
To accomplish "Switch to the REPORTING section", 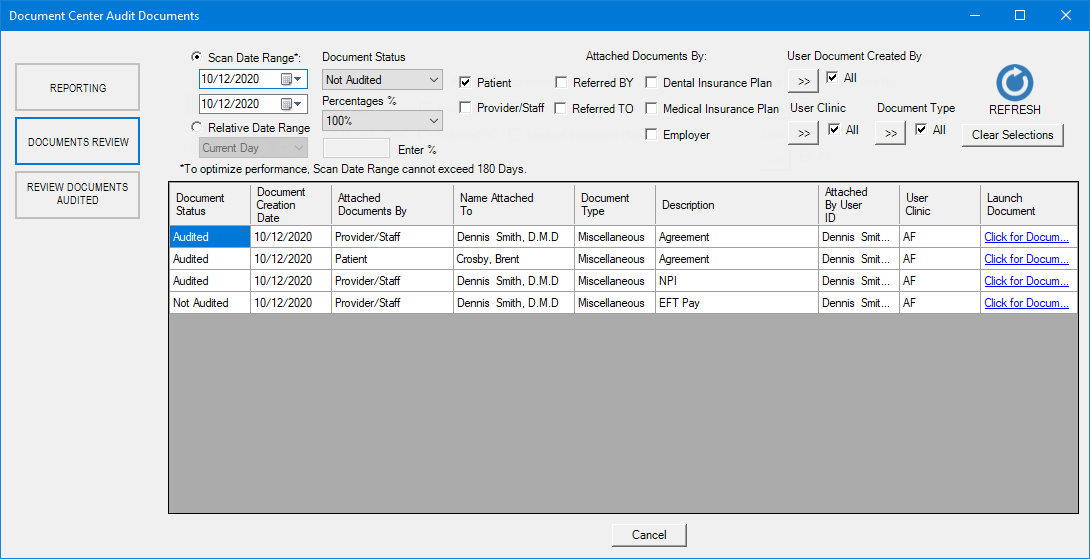I will coord(78,88).
